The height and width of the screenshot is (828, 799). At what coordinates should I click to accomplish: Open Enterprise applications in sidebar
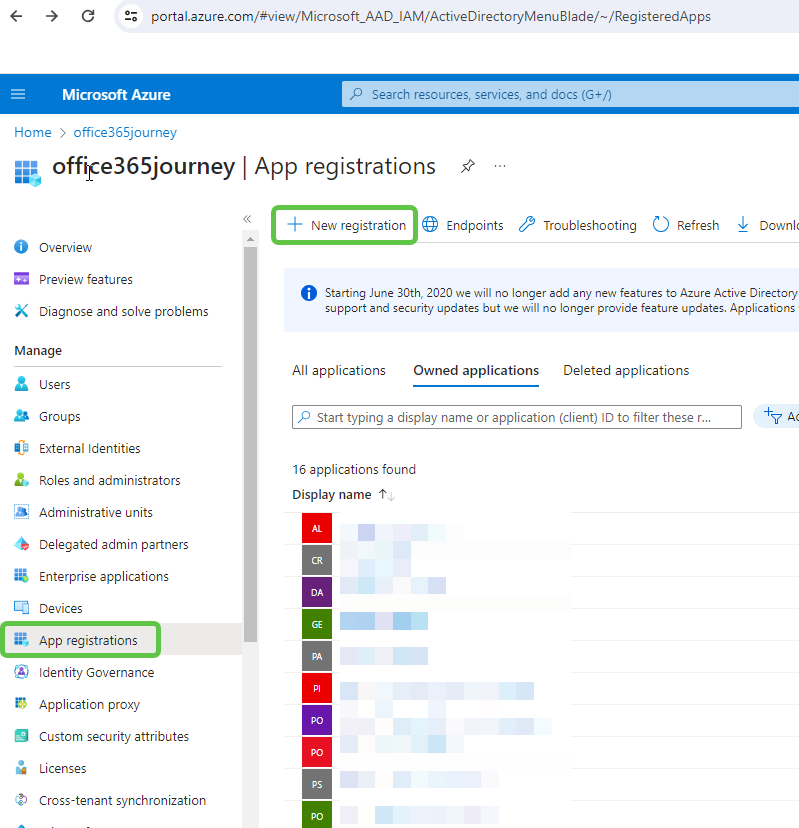tap(103, 576)
